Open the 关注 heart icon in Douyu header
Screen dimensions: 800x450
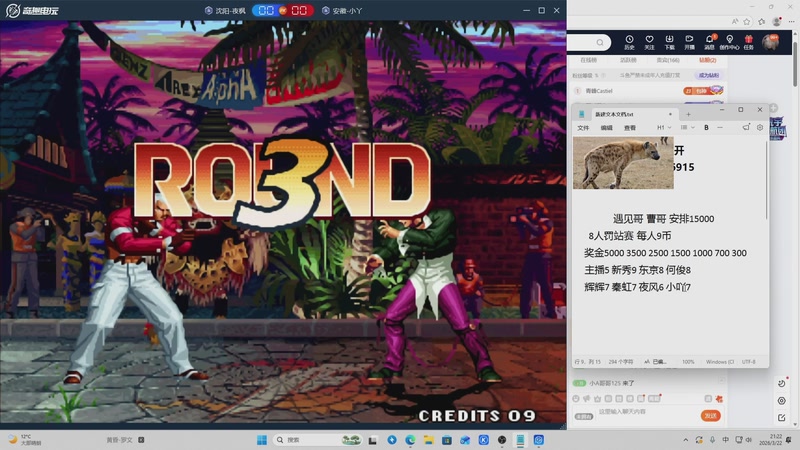tap(649, 42)
